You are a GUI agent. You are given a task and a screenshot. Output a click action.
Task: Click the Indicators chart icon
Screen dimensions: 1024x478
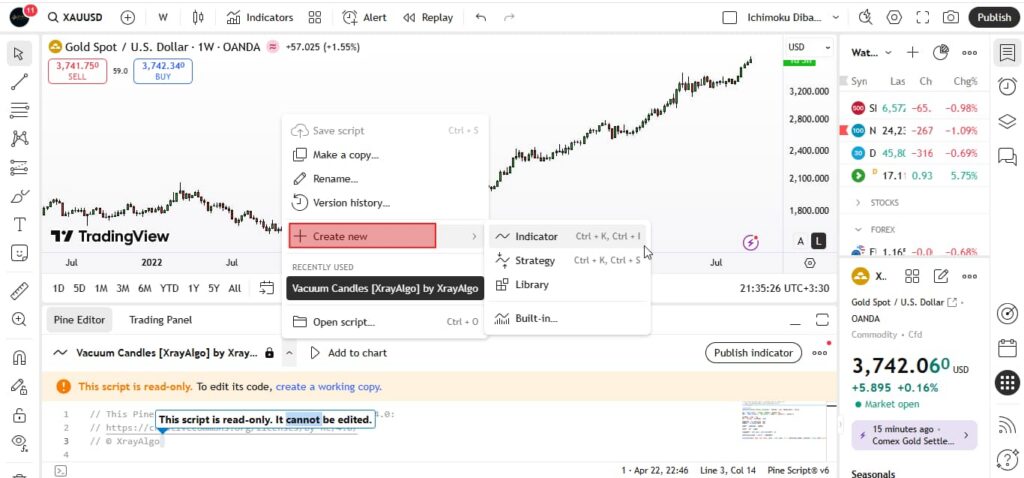click(x=259, y=17)
